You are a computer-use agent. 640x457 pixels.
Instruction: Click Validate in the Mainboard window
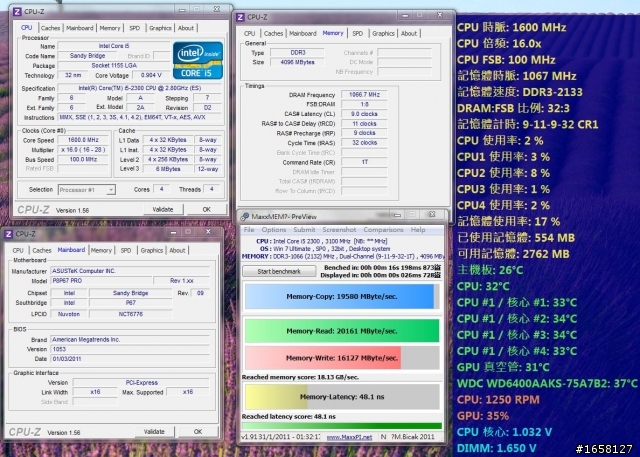[x=154, y=432]
